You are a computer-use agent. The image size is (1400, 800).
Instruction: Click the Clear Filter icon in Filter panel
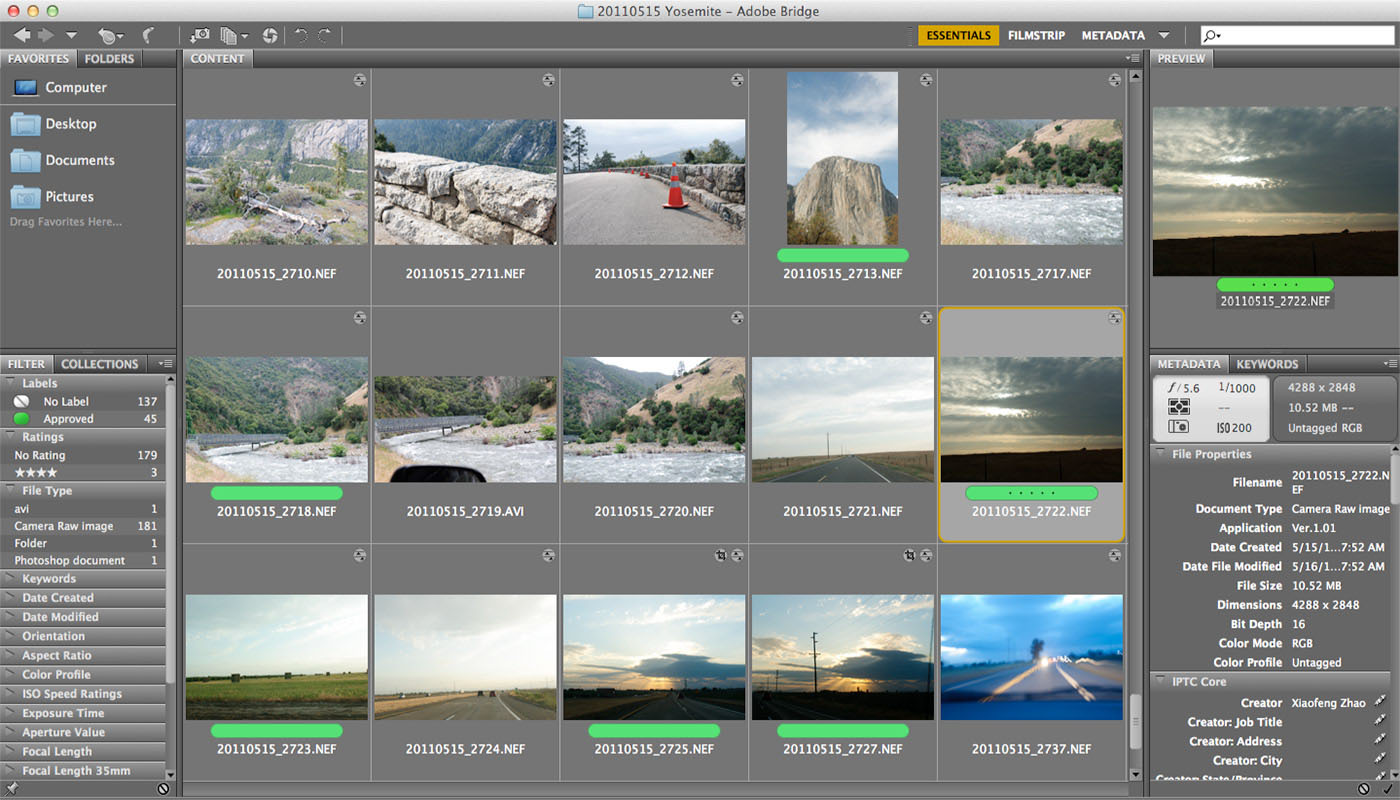pyautogui.click(x=163, y=789)
